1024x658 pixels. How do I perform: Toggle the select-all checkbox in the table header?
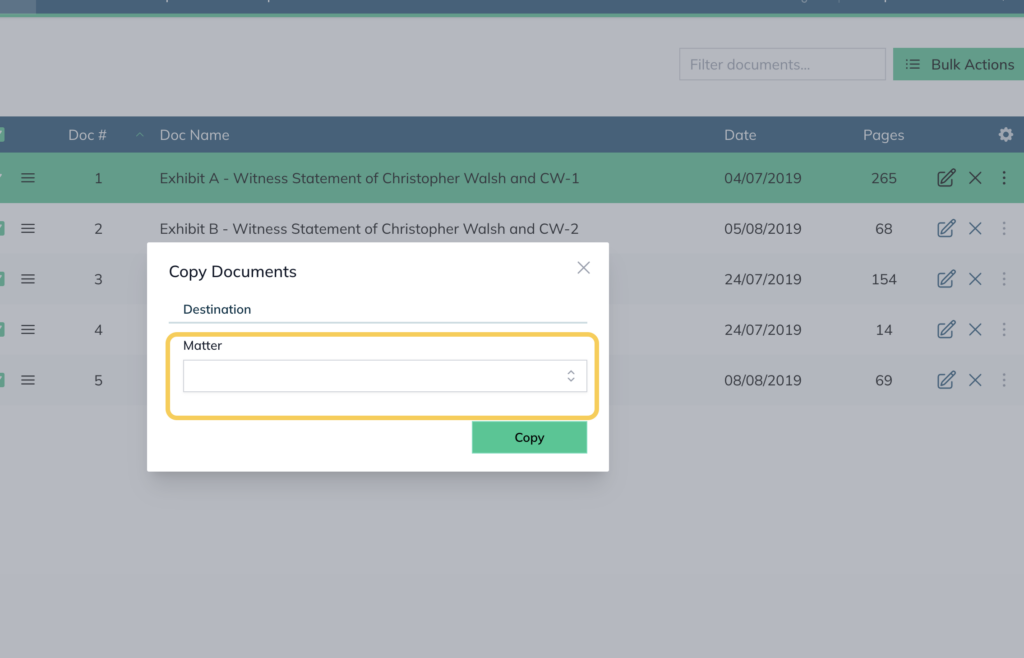(x=1, y=134)
